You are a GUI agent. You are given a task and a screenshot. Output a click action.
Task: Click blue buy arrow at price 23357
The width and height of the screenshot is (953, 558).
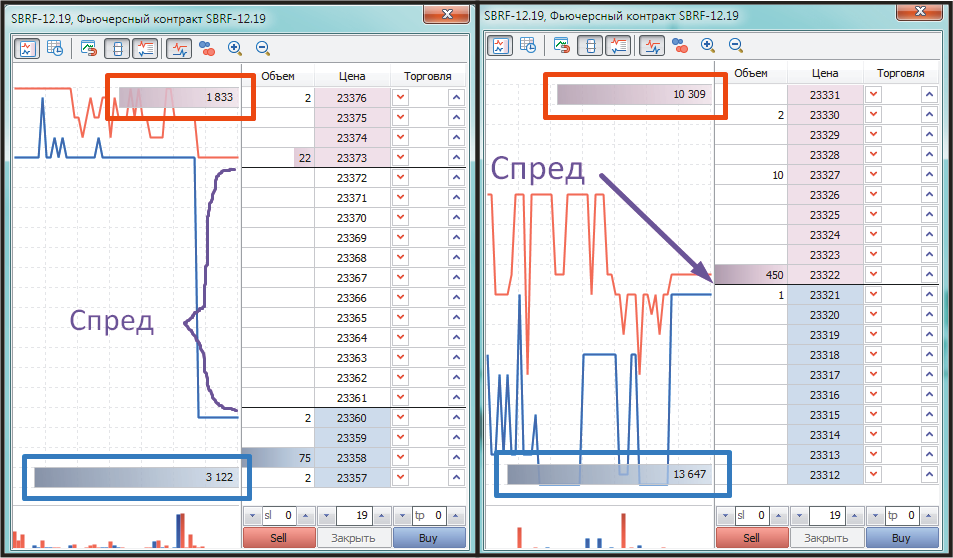(456, 478)
